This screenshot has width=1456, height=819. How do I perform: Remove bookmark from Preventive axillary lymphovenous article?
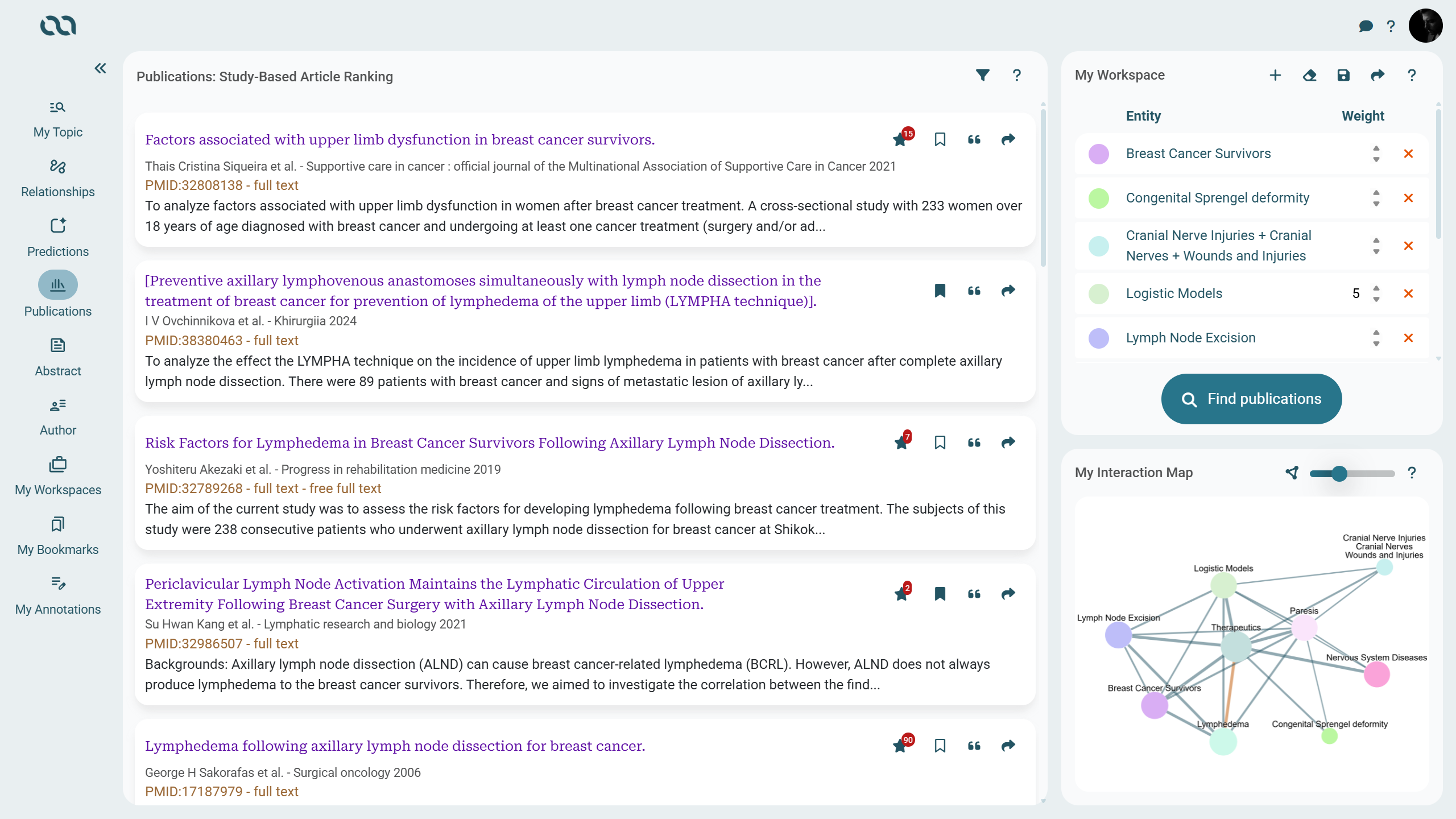coord(940,291)
